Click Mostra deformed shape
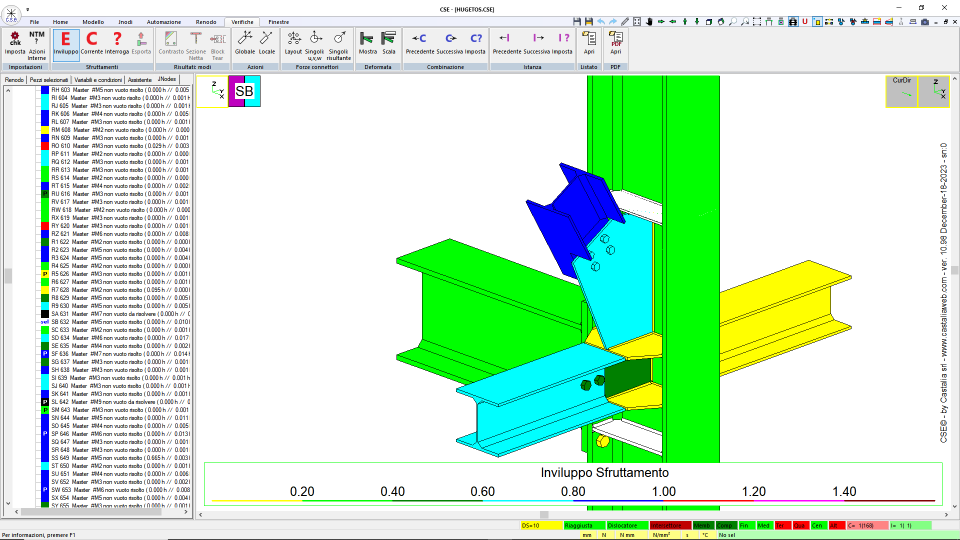The width and height of the screenshot is (960, 540). tap(367, 43)
